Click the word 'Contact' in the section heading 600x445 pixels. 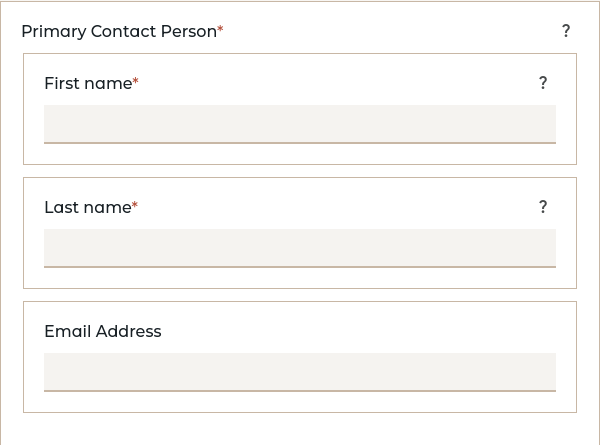point(124,31)
